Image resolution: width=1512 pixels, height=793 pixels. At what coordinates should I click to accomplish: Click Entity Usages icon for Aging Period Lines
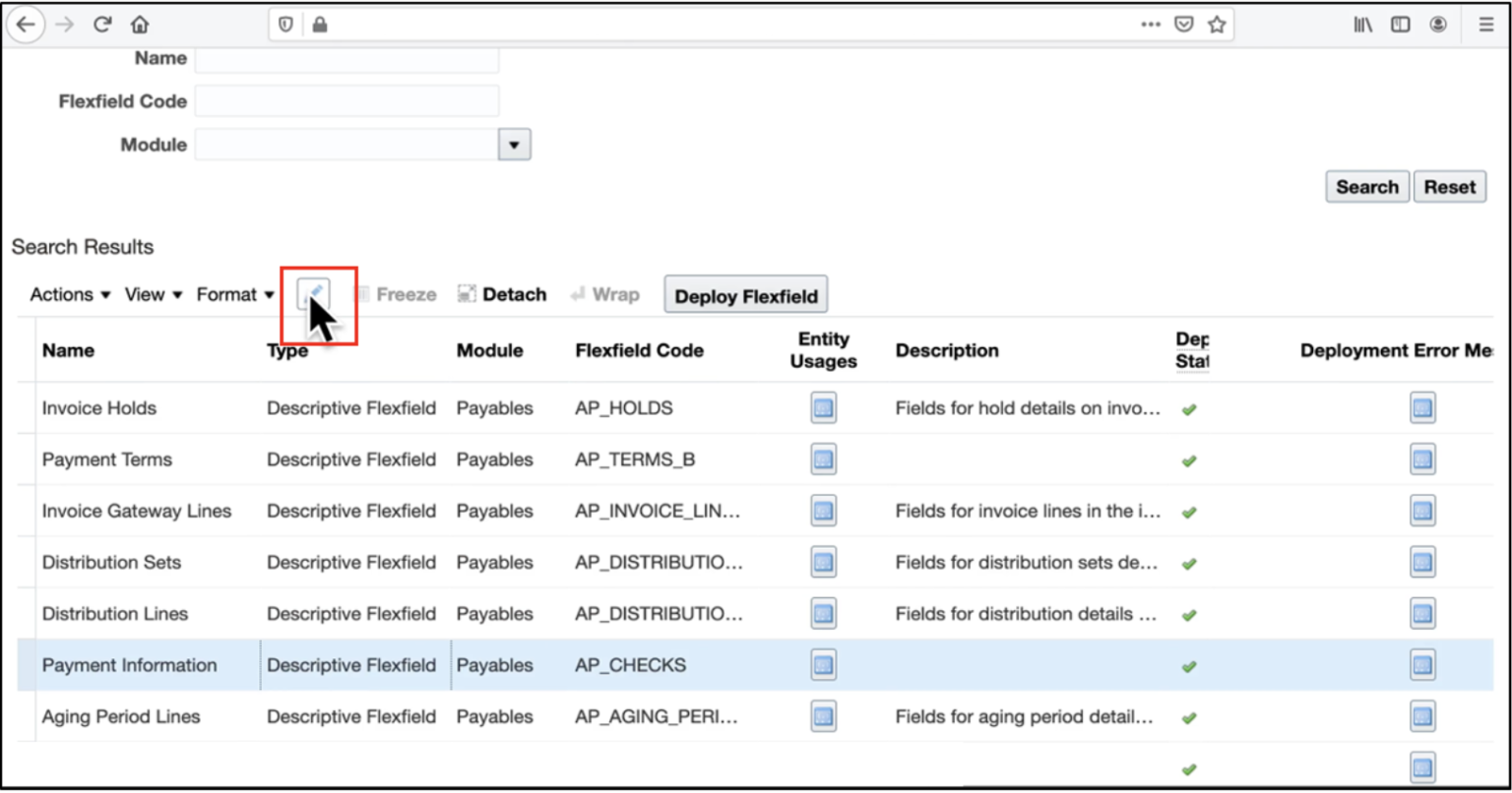pyautogui.click(x=825, y=716)
